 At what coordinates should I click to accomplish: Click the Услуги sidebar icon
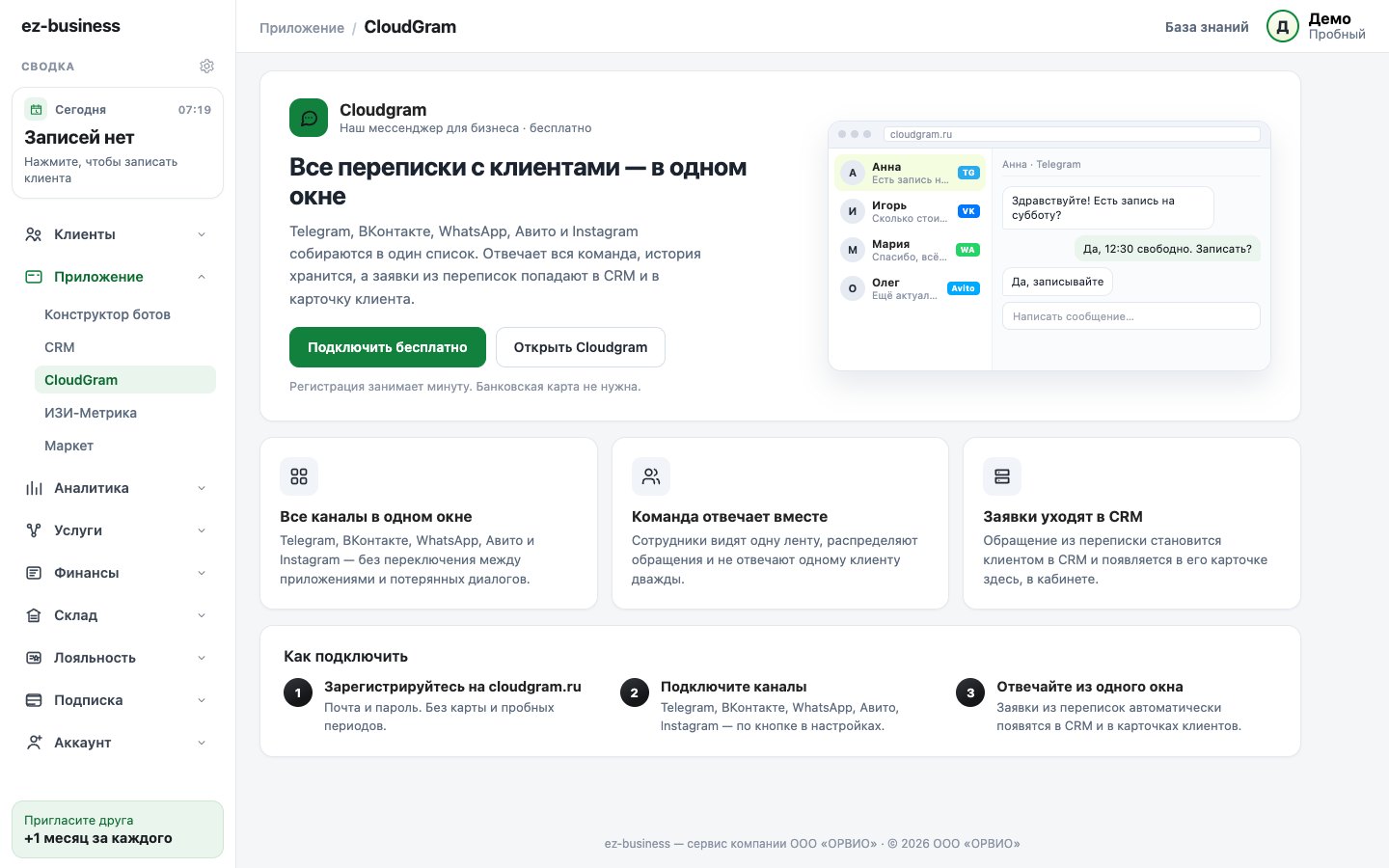coord(34,530)
